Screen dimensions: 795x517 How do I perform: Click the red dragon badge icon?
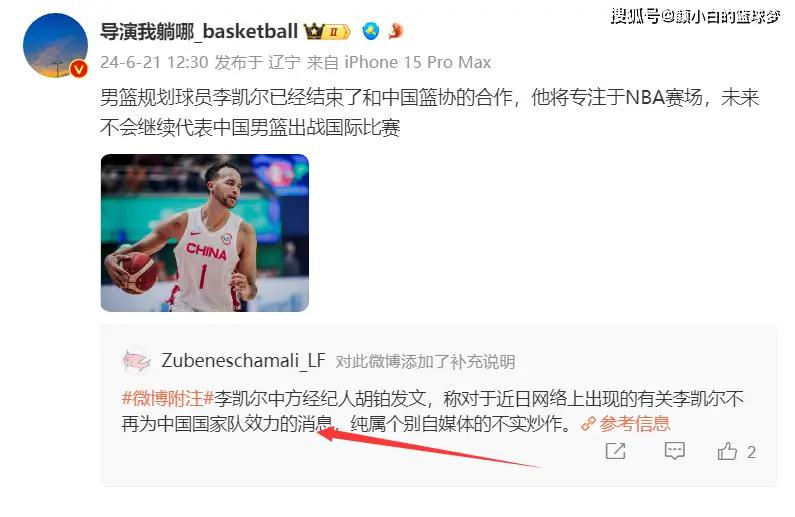point(395,31)
